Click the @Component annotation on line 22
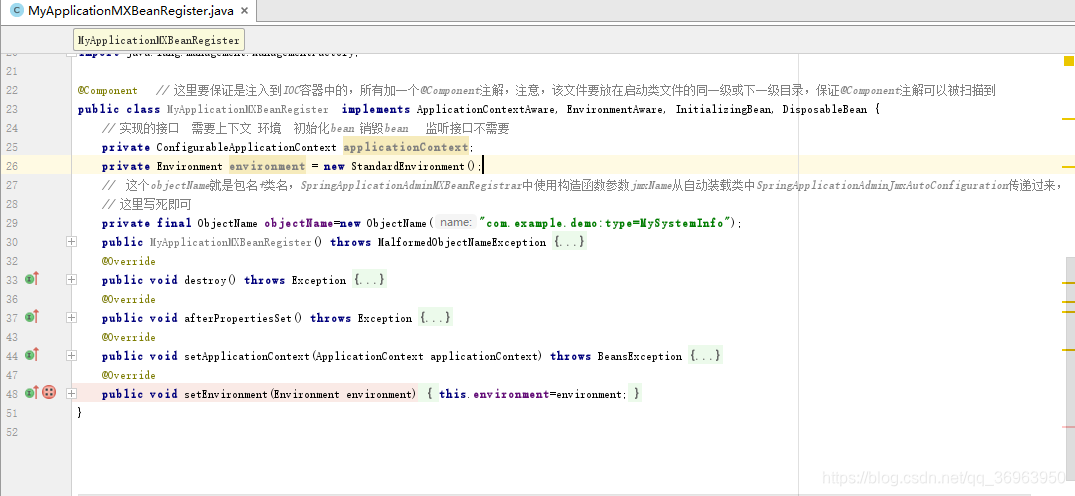 pyautogui.click(x=108, y=91)
